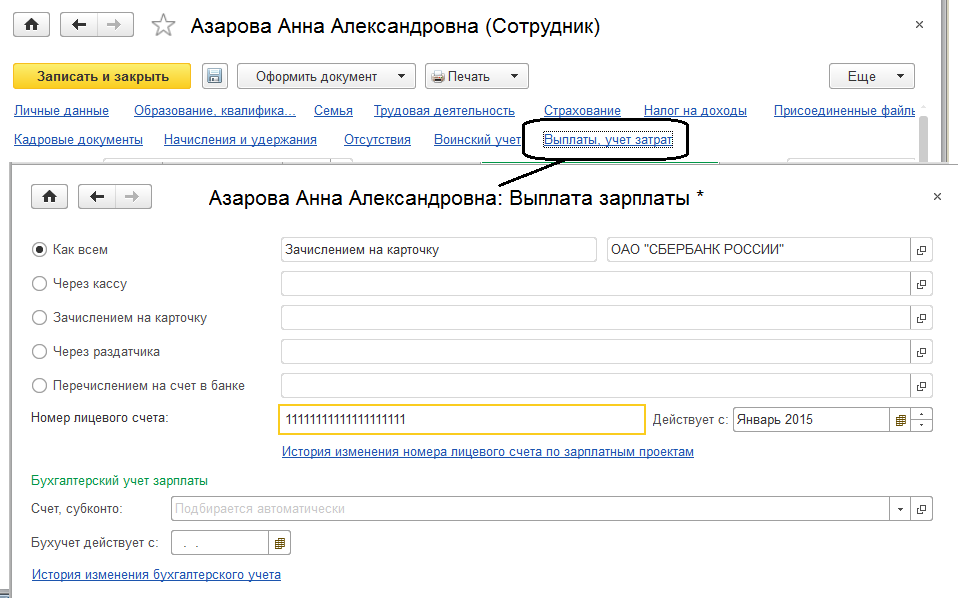Click the Записать и закрыть button
The height and width of the screenshot is (598, 958).
tap(102, 76)
